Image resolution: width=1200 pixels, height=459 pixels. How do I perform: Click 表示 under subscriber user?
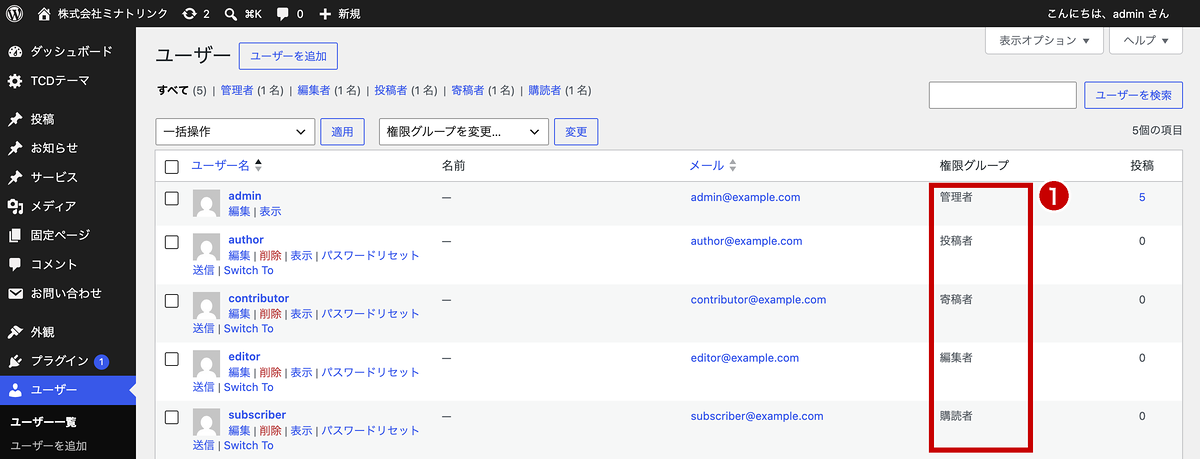click(x=302, y=430)
